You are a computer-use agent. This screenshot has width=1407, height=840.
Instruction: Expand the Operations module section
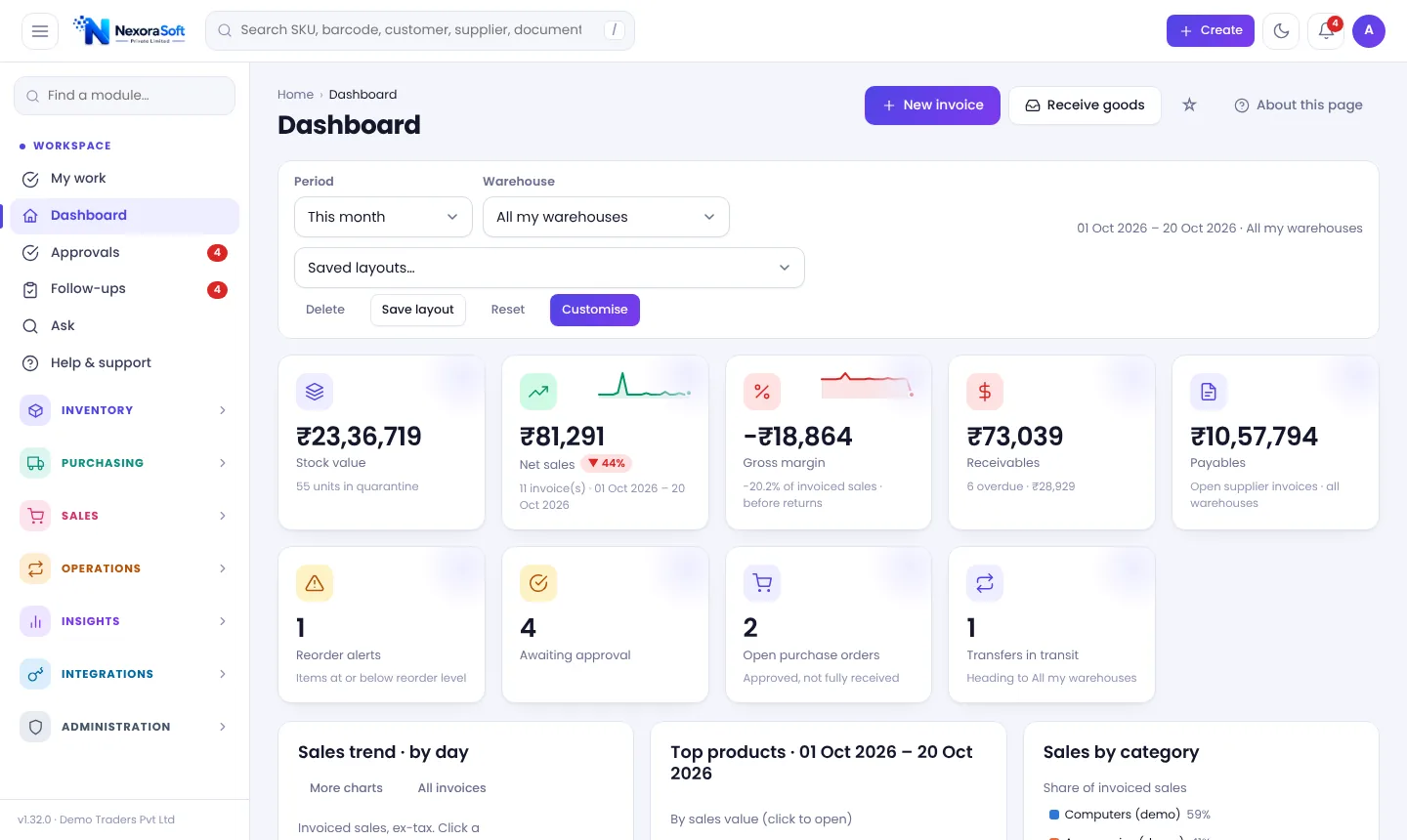coord(125,568)
